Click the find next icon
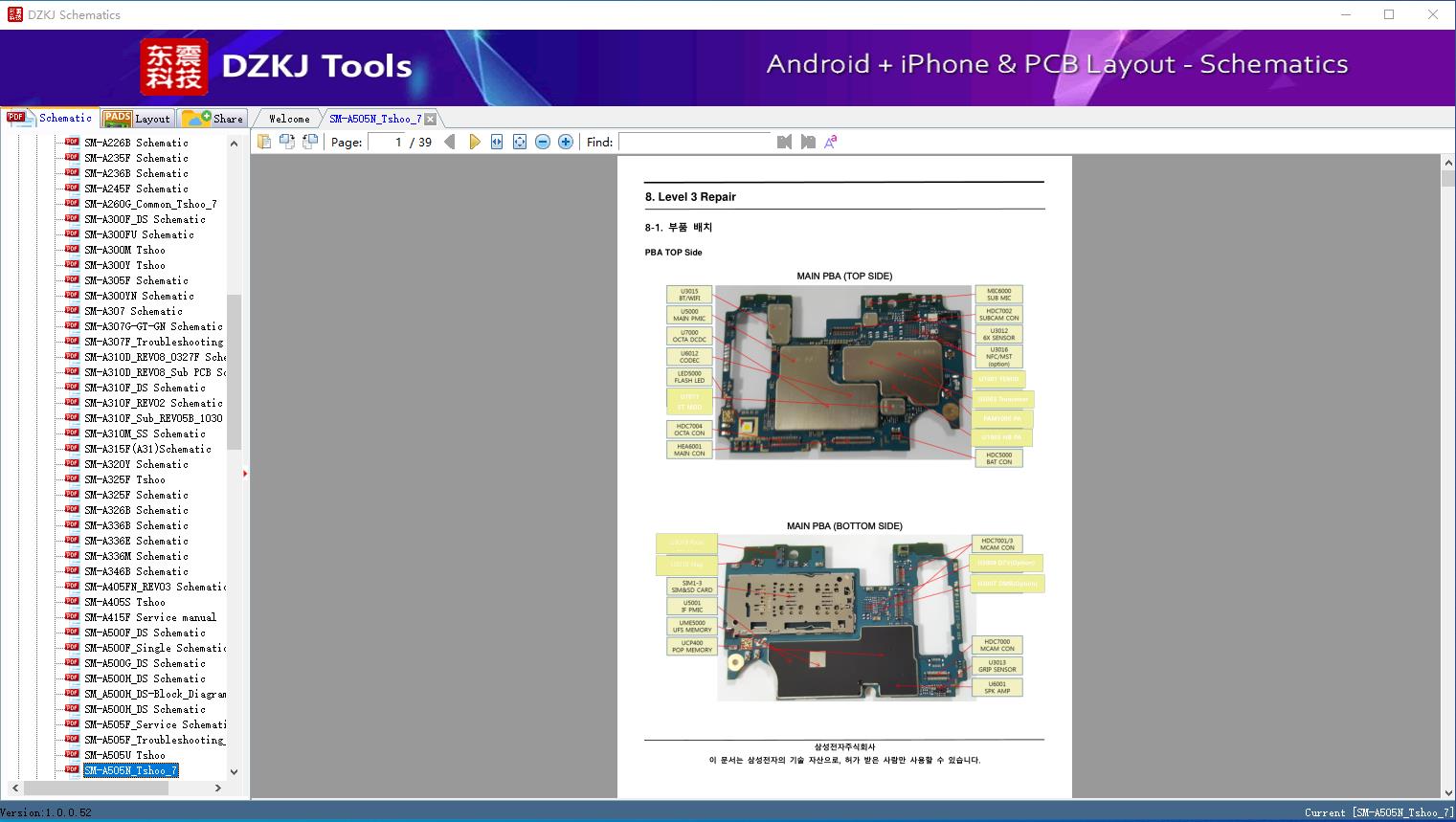Screen dimensions: 1456x822 (x=808, y=142)
